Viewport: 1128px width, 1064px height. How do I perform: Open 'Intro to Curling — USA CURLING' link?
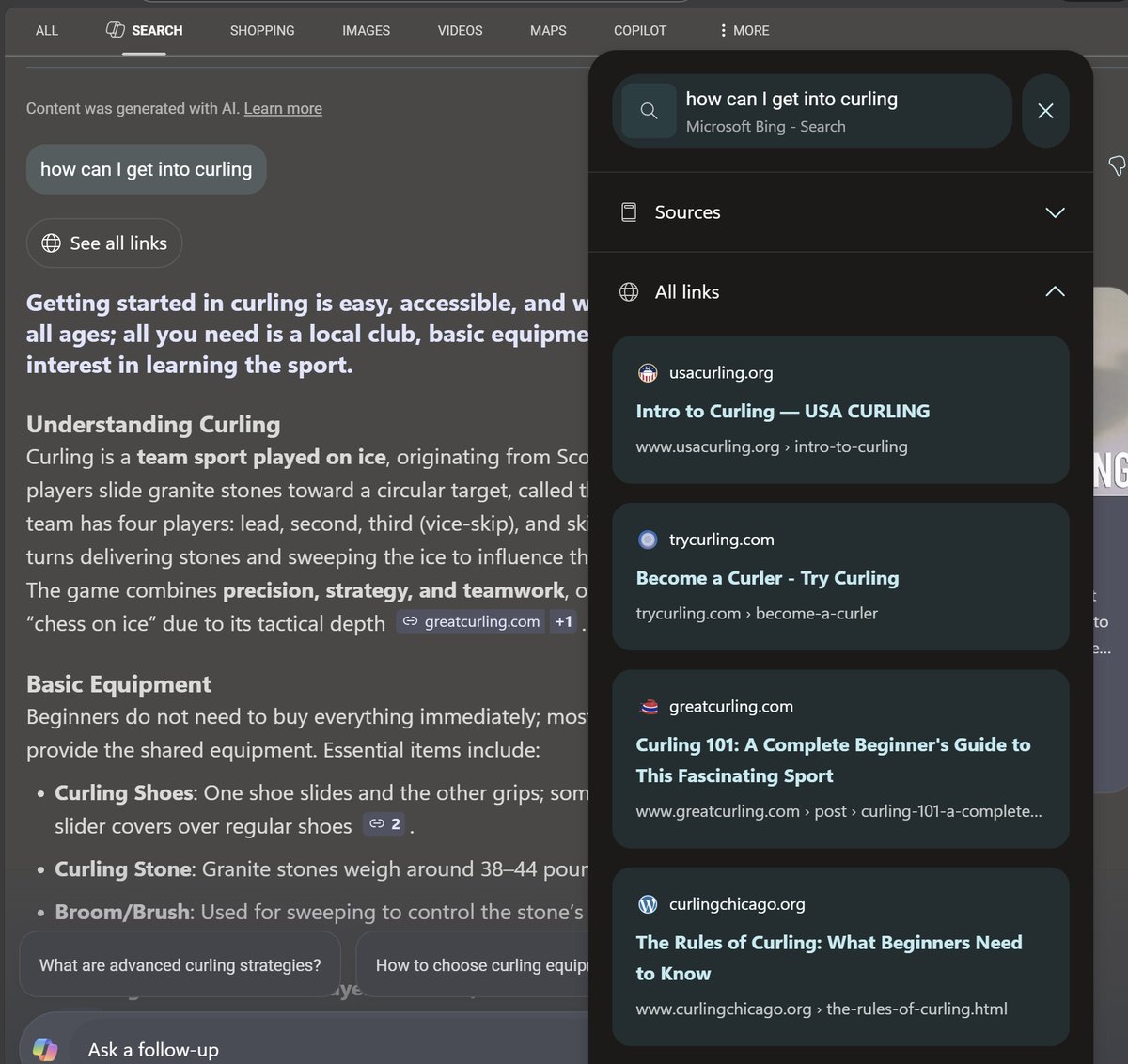(783, 411)
